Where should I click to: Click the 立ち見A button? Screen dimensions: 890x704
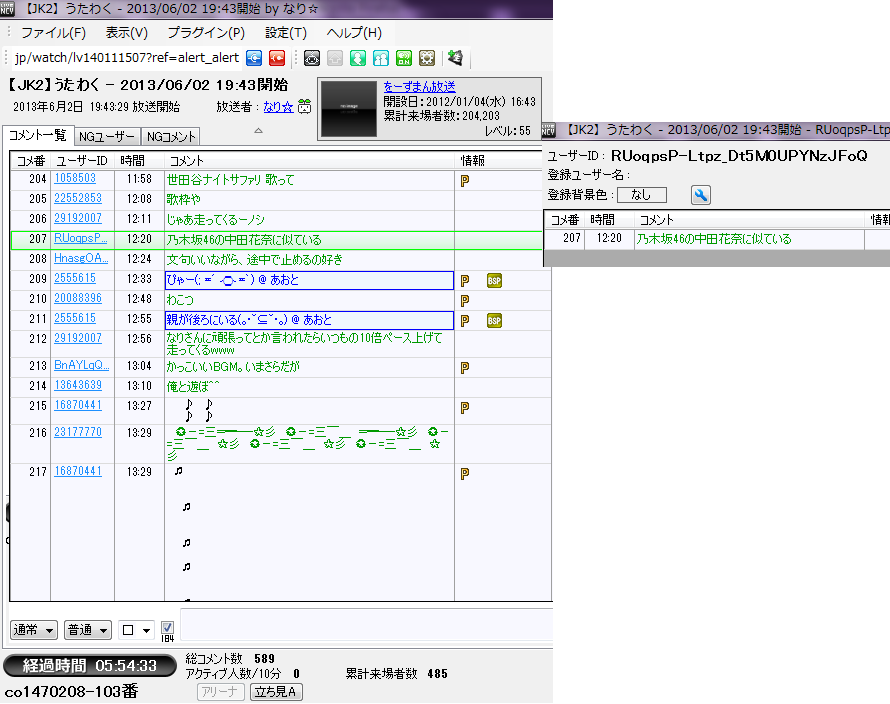(x=276, y=692)
